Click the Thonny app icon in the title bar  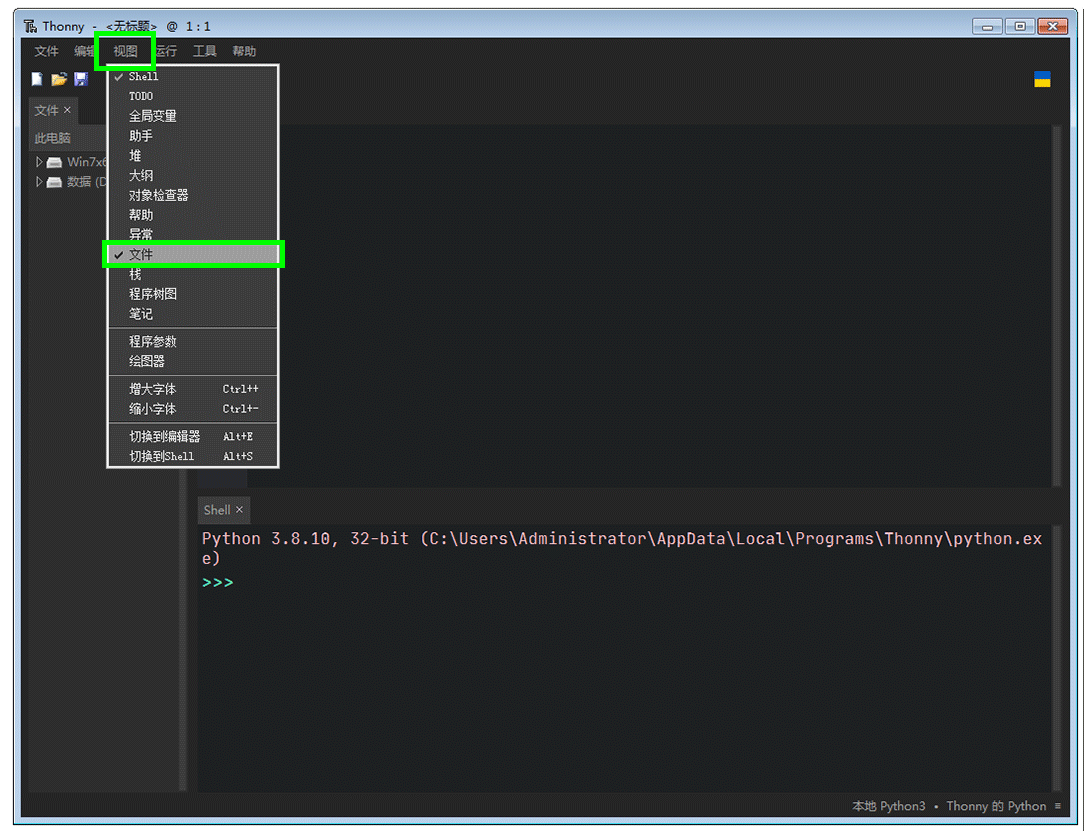pos(31,26)
